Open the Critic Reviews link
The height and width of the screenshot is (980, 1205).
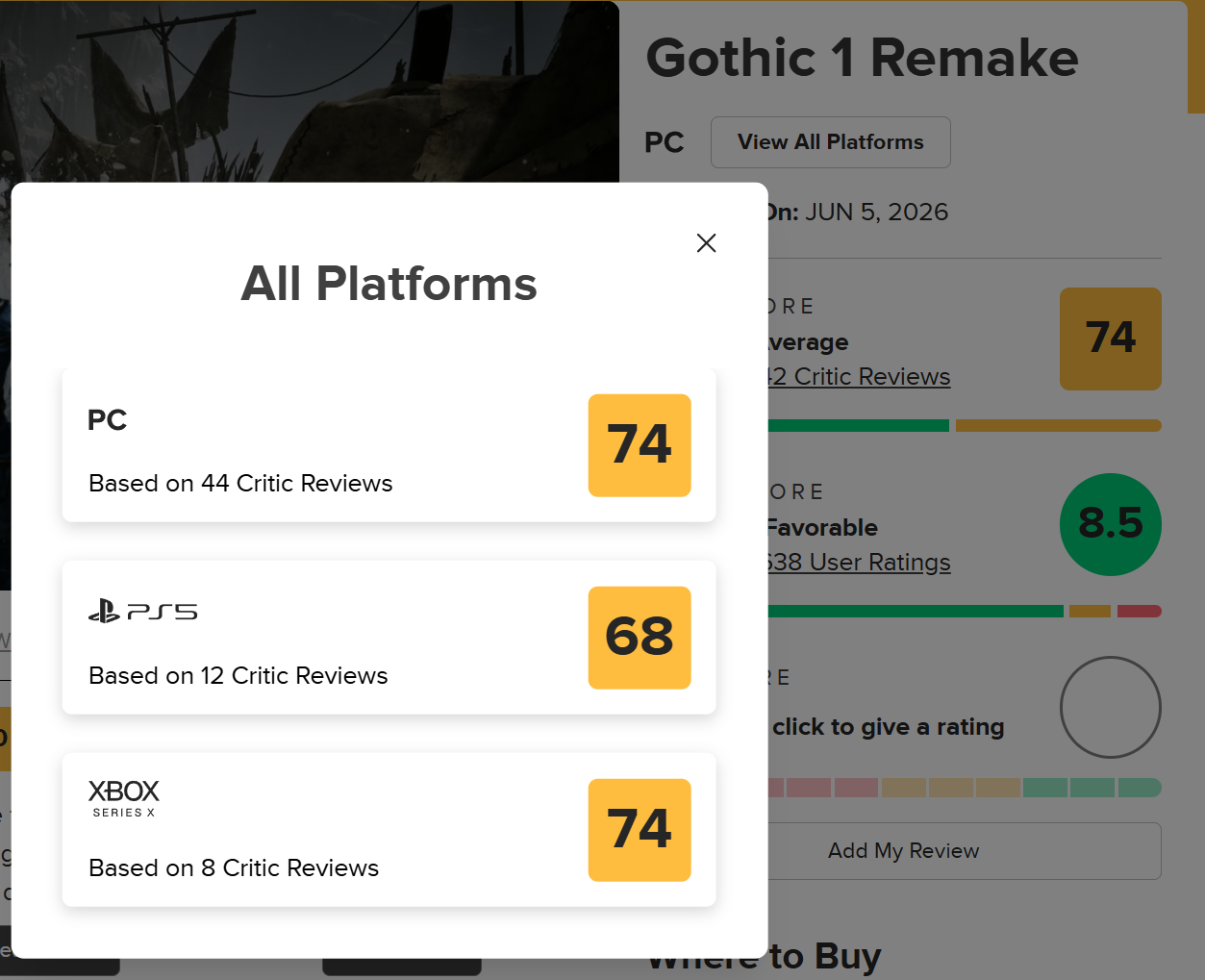(x=860, y=376)
